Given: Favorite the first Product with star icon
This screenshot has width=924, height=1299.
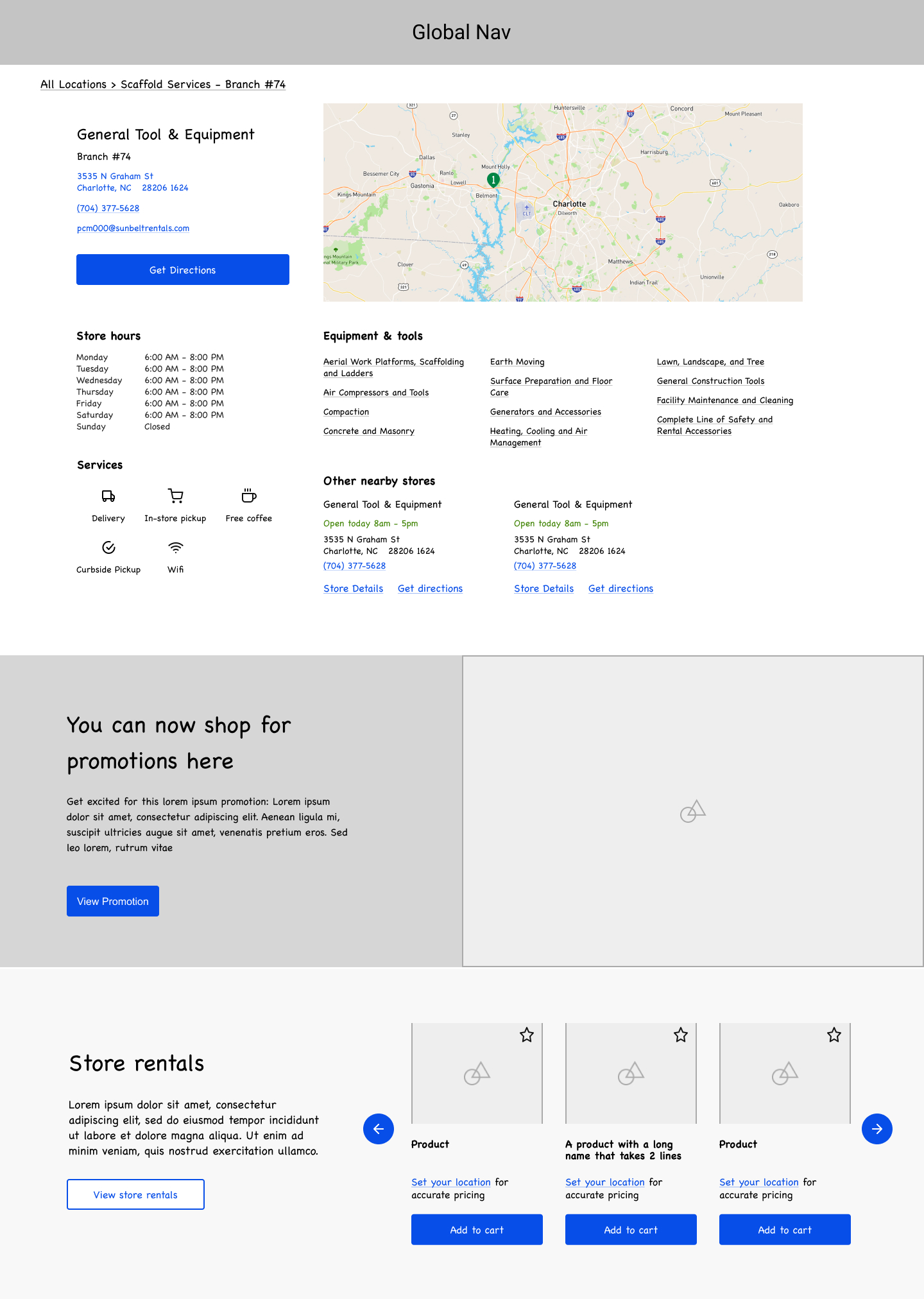Looking at the screenshot, I should [x=527, y=1035].
